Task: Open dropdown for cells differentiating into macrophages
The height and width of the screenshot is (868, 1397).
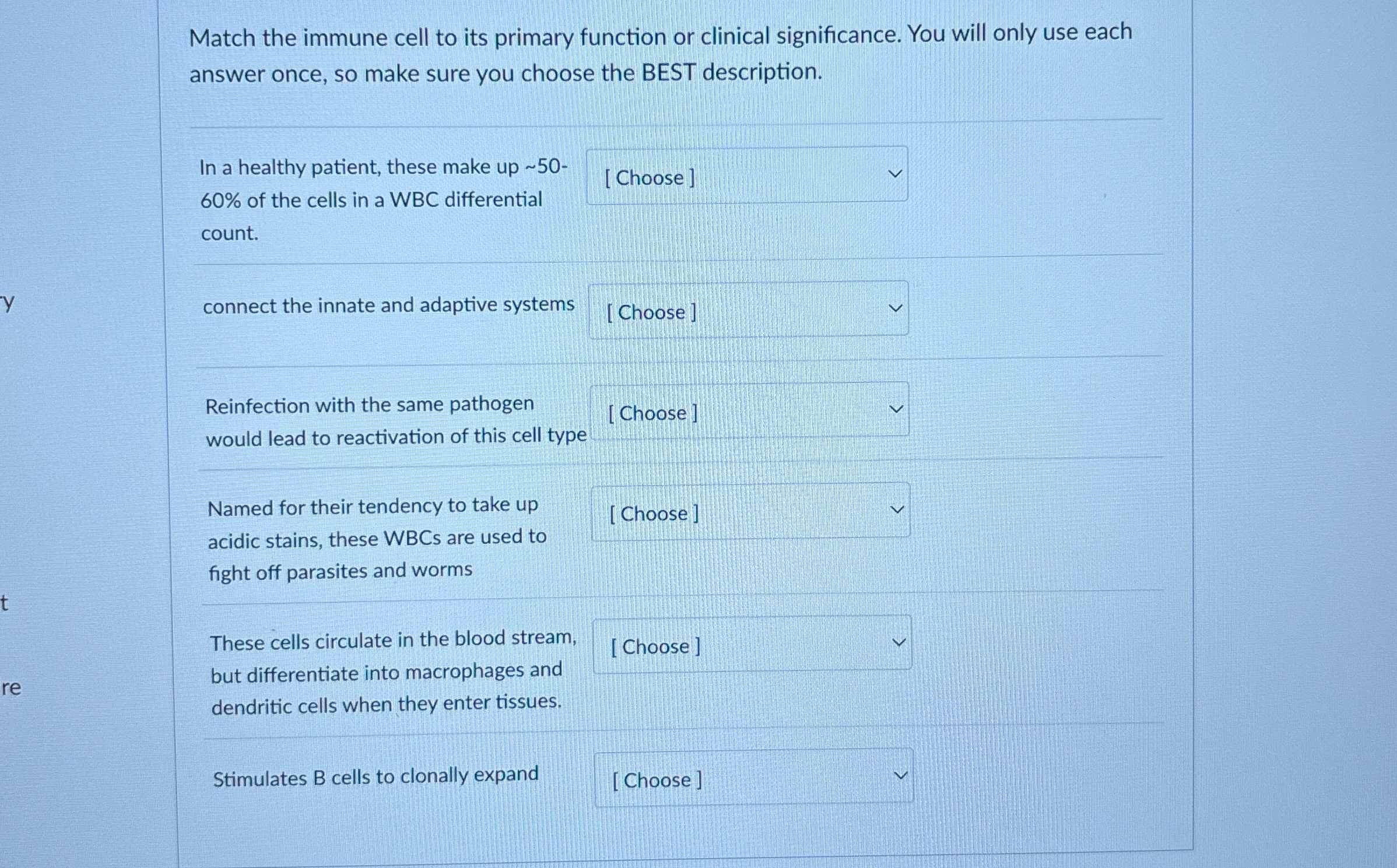Action: coord(752,644)
